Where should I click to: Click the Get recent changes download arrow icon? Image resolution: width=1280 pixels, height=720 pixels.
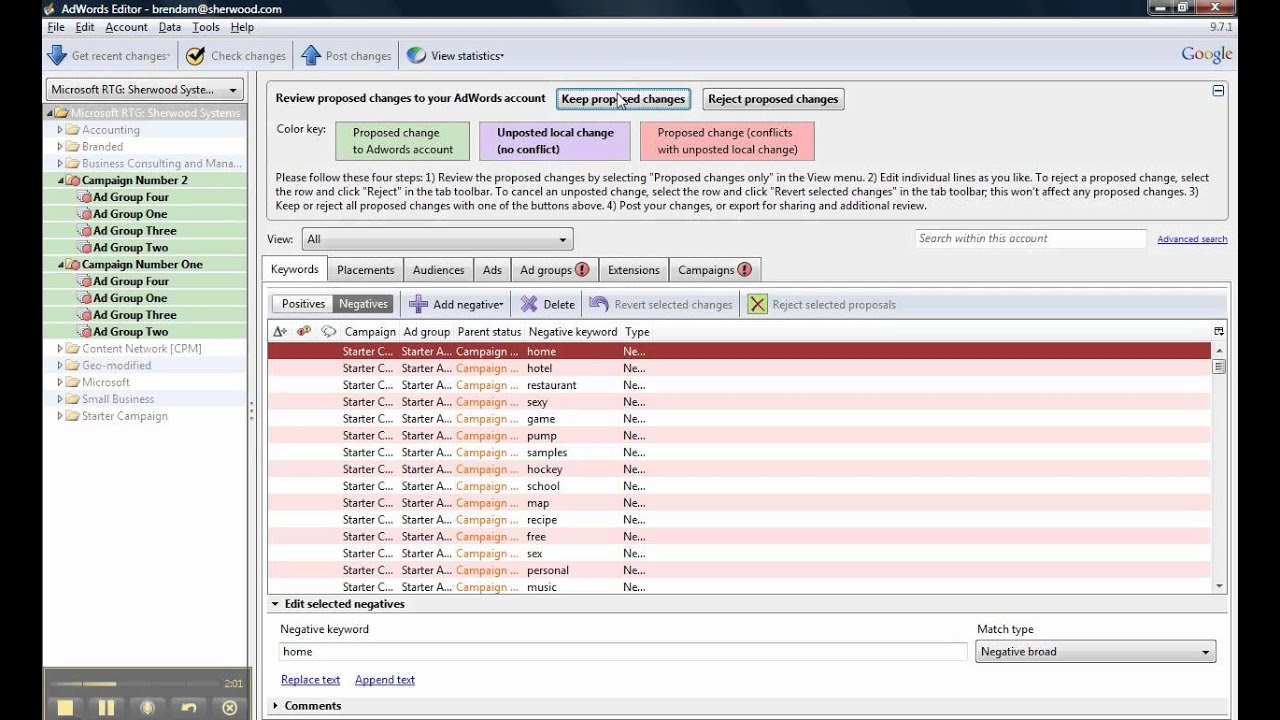pos(57,56)
